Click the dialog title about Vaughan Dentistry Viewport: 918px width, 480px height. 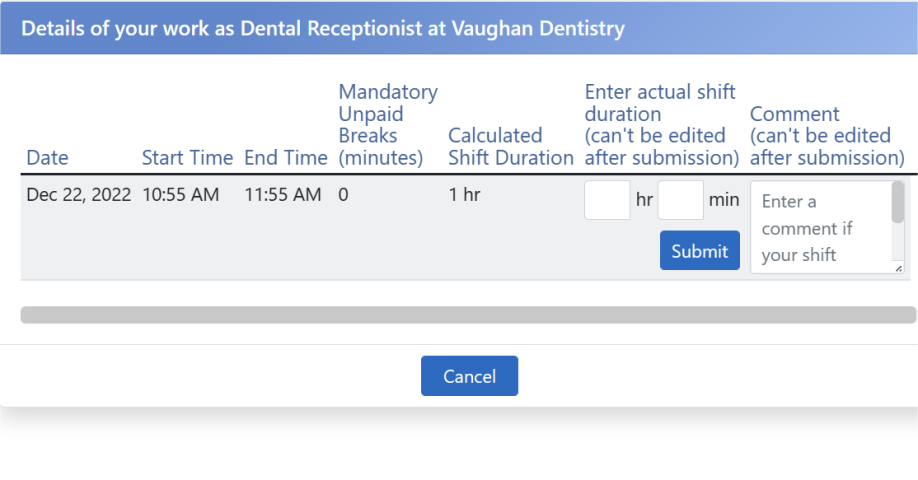tap(323, 28)
